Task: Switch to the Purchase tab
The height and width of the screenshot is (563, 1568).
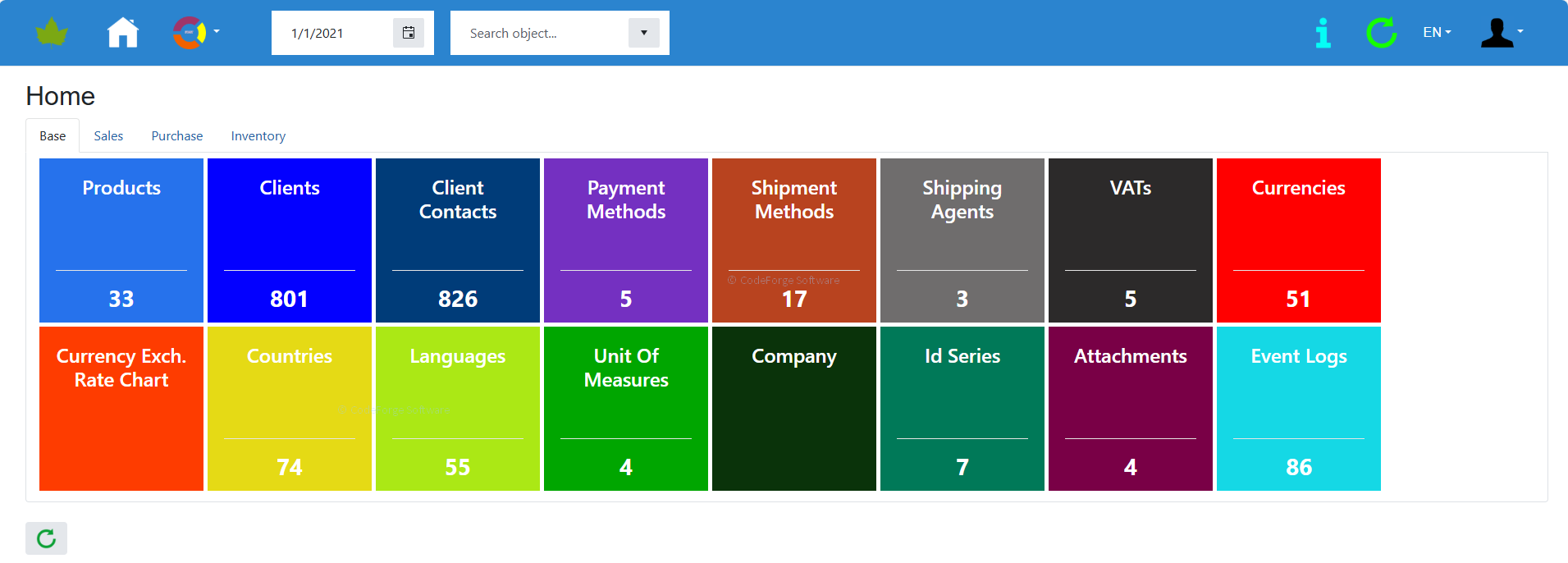Action: (176, 136)
